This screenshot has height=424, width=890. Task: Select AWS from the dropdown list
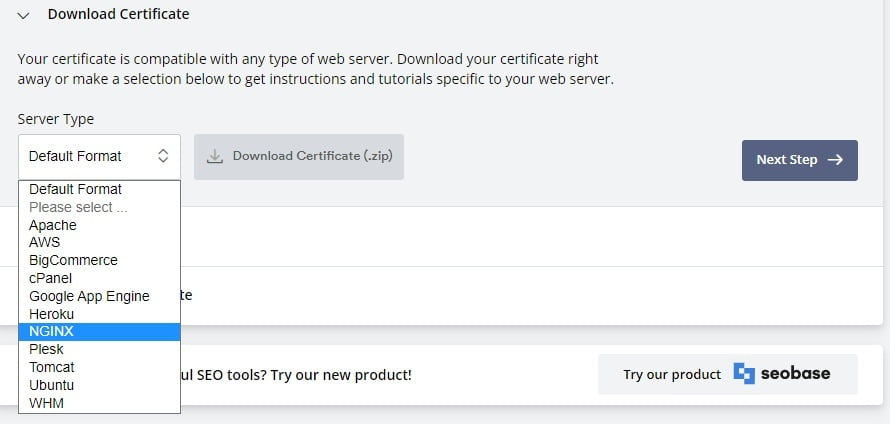(x=45, y=242)
